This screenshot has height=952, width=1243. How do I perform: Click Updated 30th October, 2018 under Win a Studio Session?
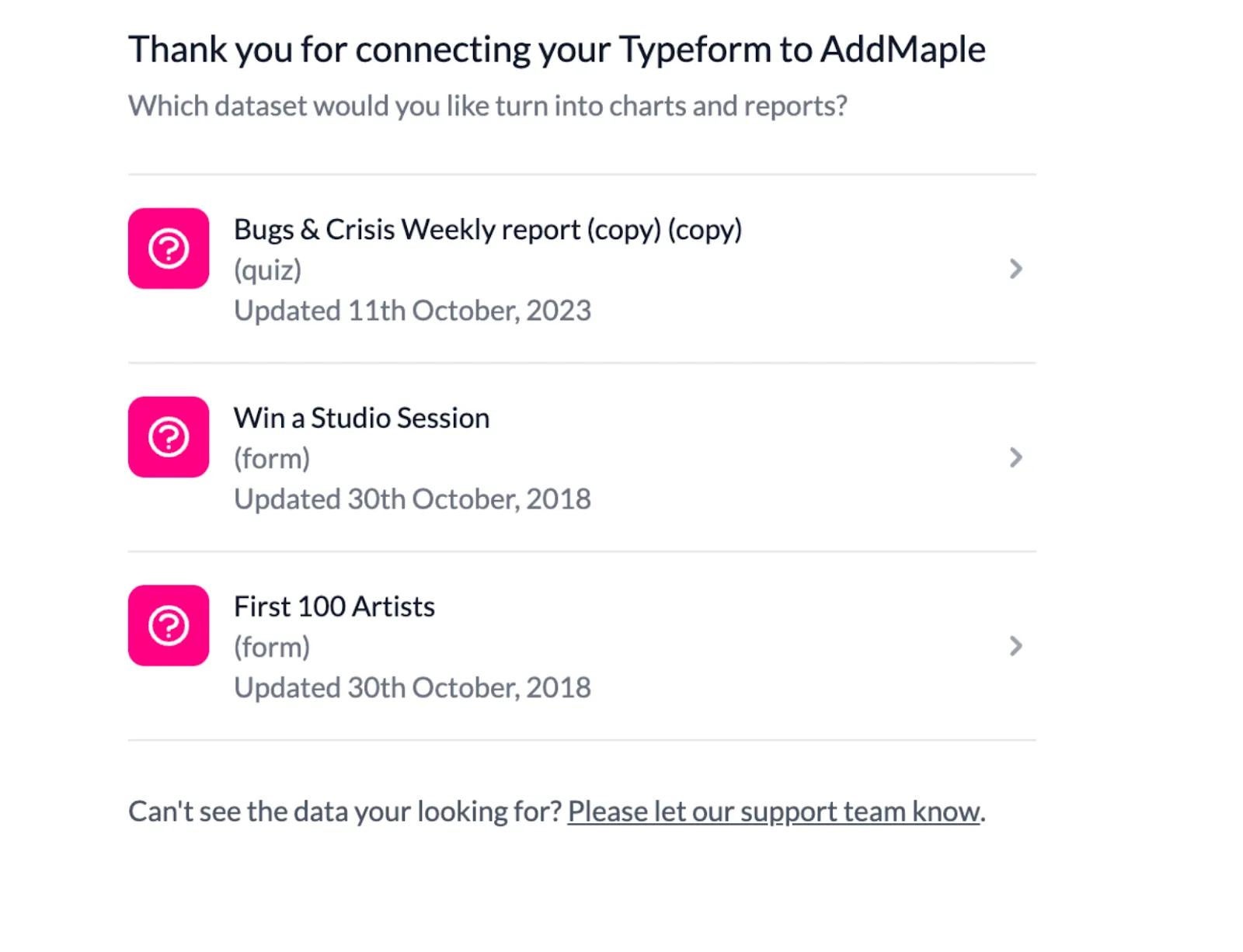point(413,499)
